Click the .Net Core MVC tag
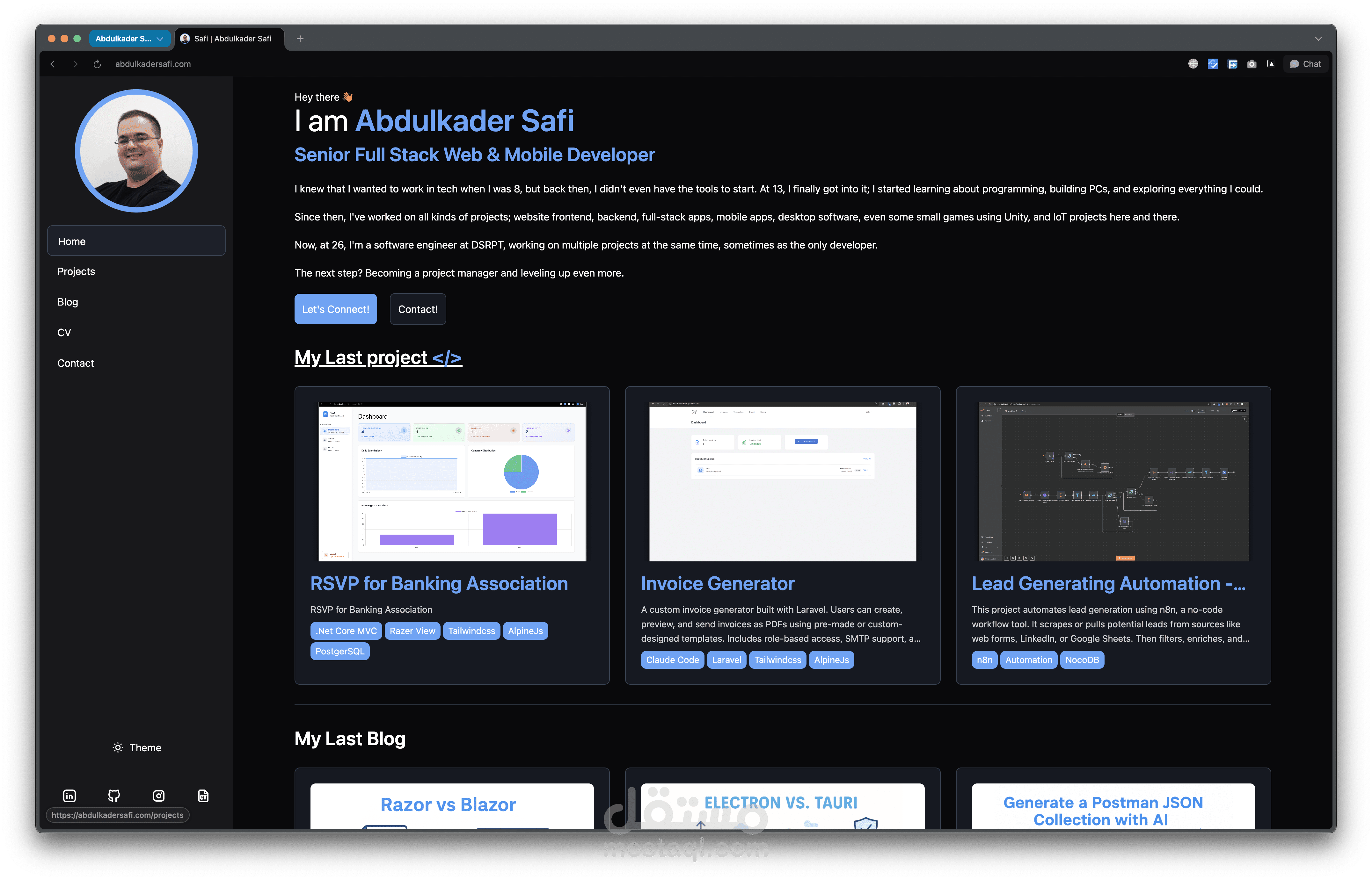This screenshot has width=1372, height=880. [347, 631]
